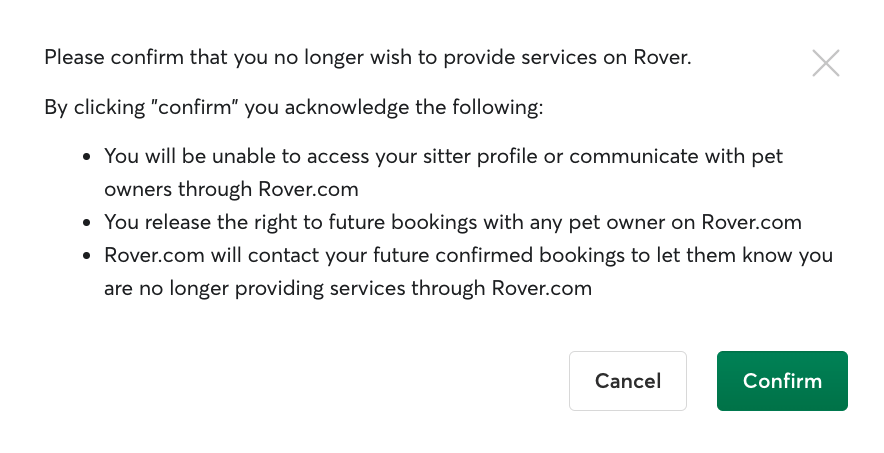This screenshot has width=884, height=453.
Task: Click the Cancel button
Action: (628, 381)
